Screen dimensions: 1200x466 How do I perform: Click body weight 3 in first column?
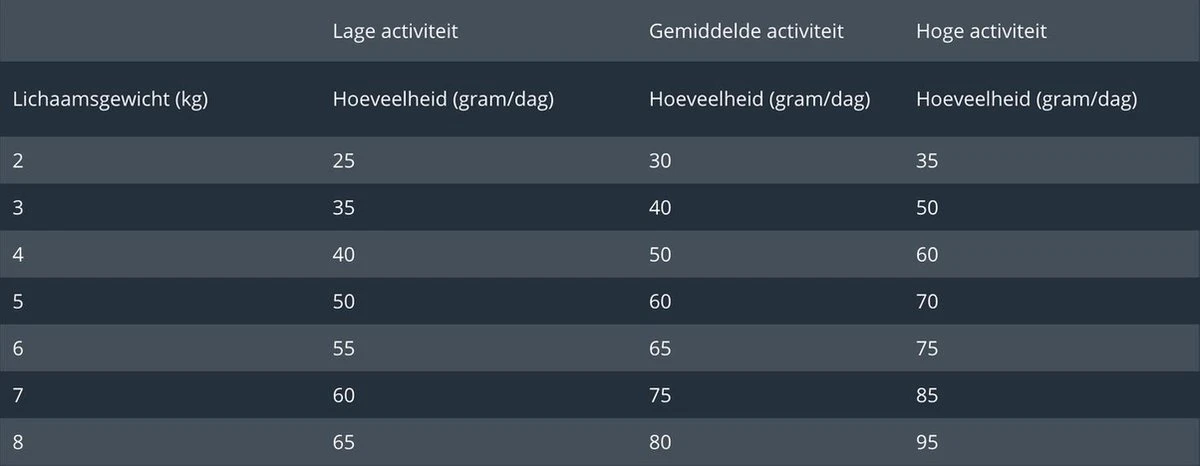pyautogui.click(x=18, y=208)
